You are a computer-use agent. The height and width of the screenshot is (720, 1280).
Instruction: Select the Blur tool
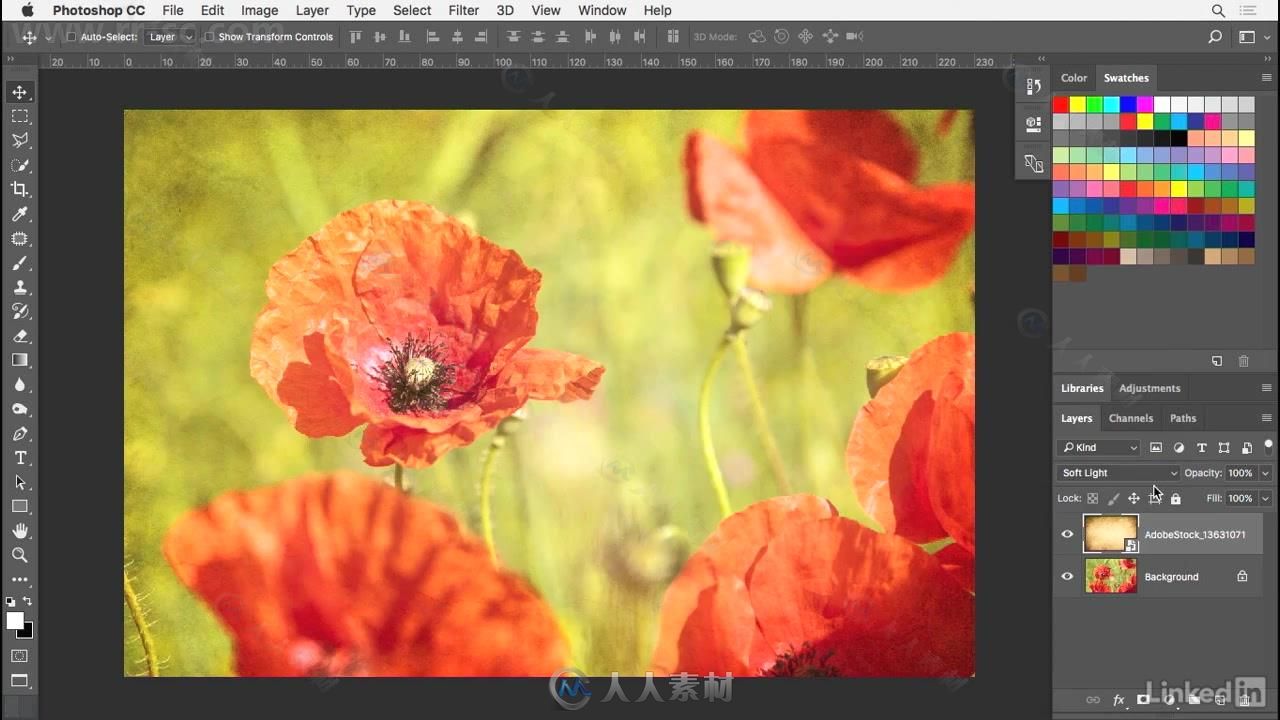20,384
